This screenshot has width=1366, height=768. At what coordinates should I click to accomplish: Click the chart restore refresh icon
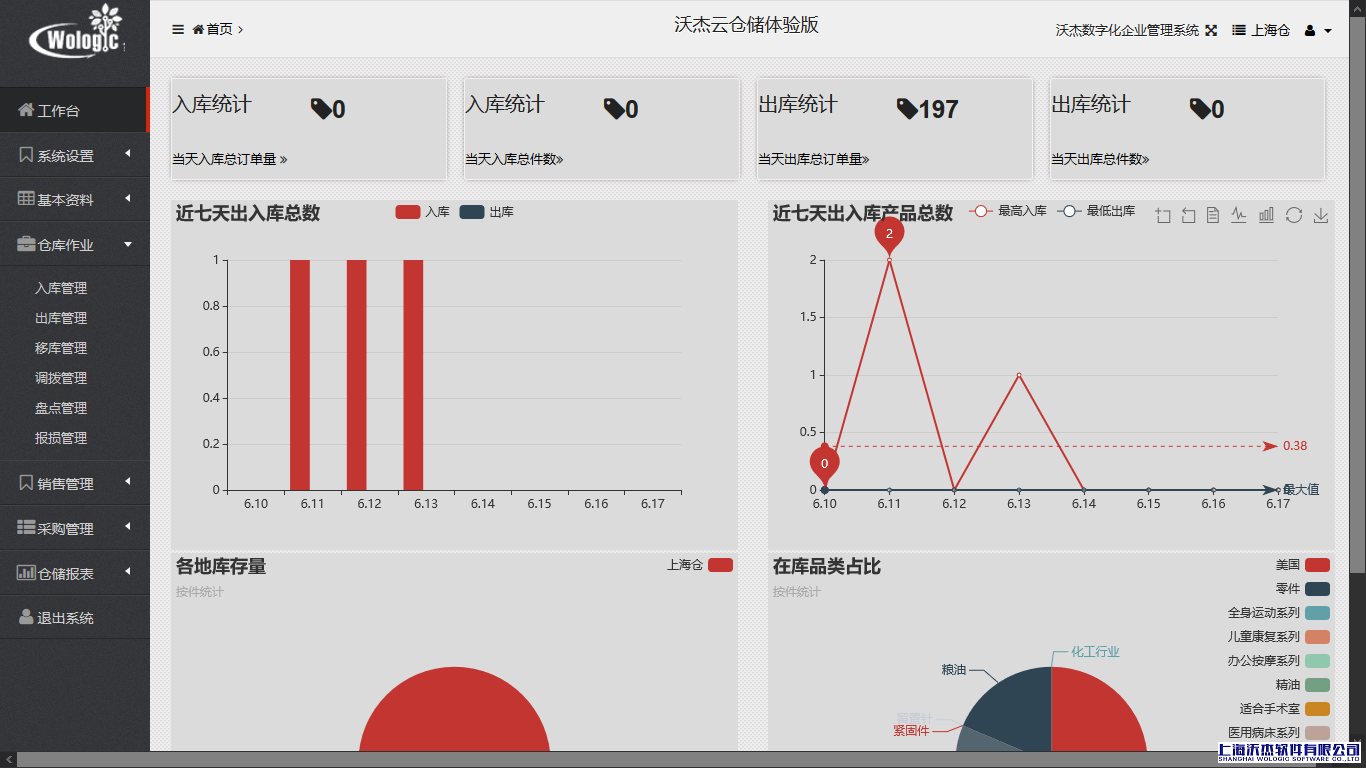1294,215
